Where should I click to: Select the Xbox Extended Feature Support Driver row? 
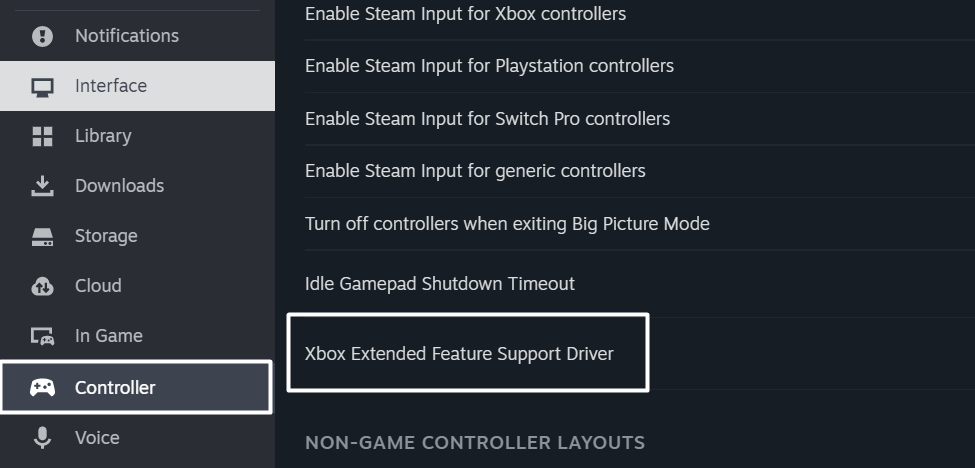pos(459,354)
